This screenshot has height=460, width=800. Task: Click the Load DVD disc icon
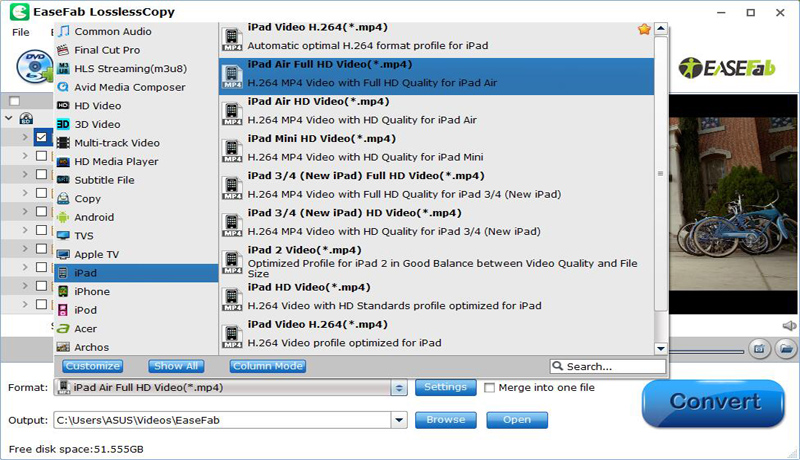coord(33,66)
